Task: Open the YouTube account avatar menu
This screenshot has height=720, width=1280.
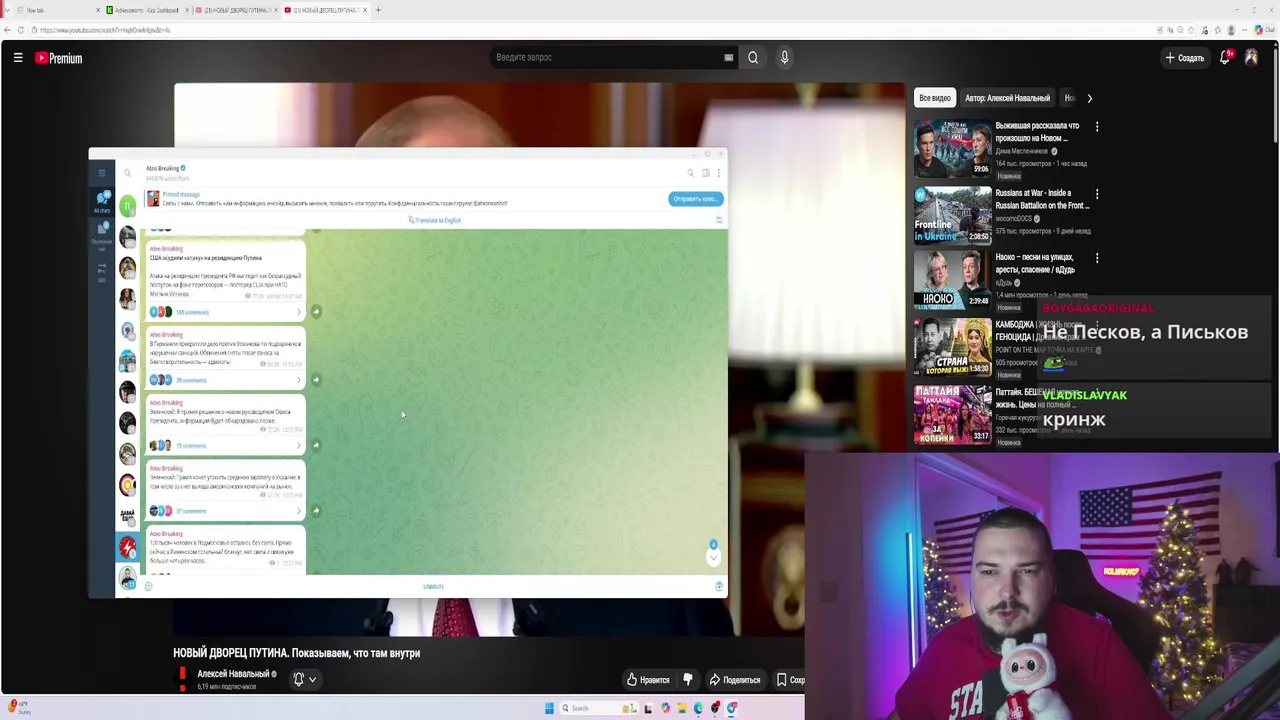Action: click(1251, 58)
